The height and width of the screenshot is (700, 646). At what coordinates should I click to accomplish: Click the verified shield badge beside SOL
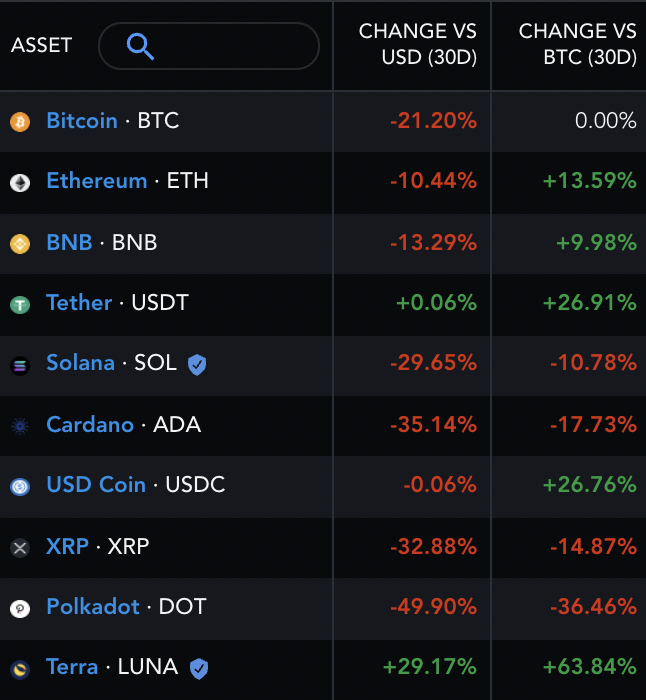pos(197,364)
